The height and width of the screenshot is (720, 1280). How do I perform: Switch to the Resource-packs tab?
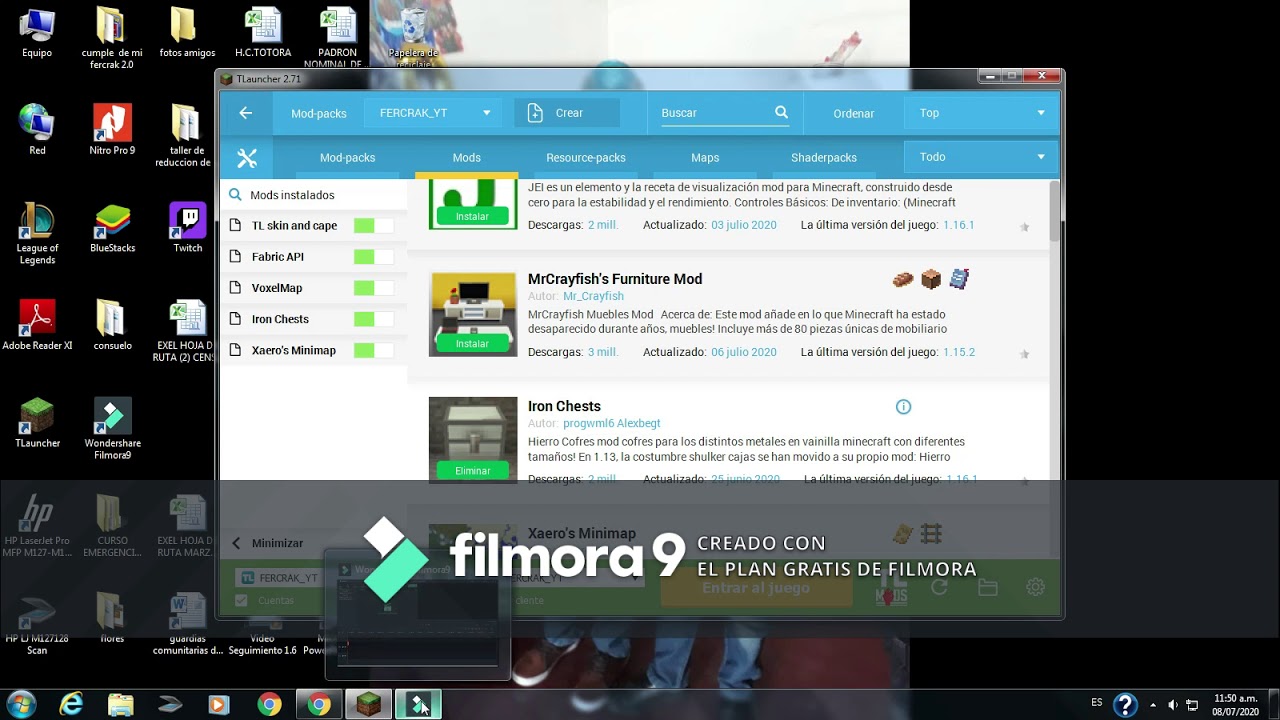586,158
